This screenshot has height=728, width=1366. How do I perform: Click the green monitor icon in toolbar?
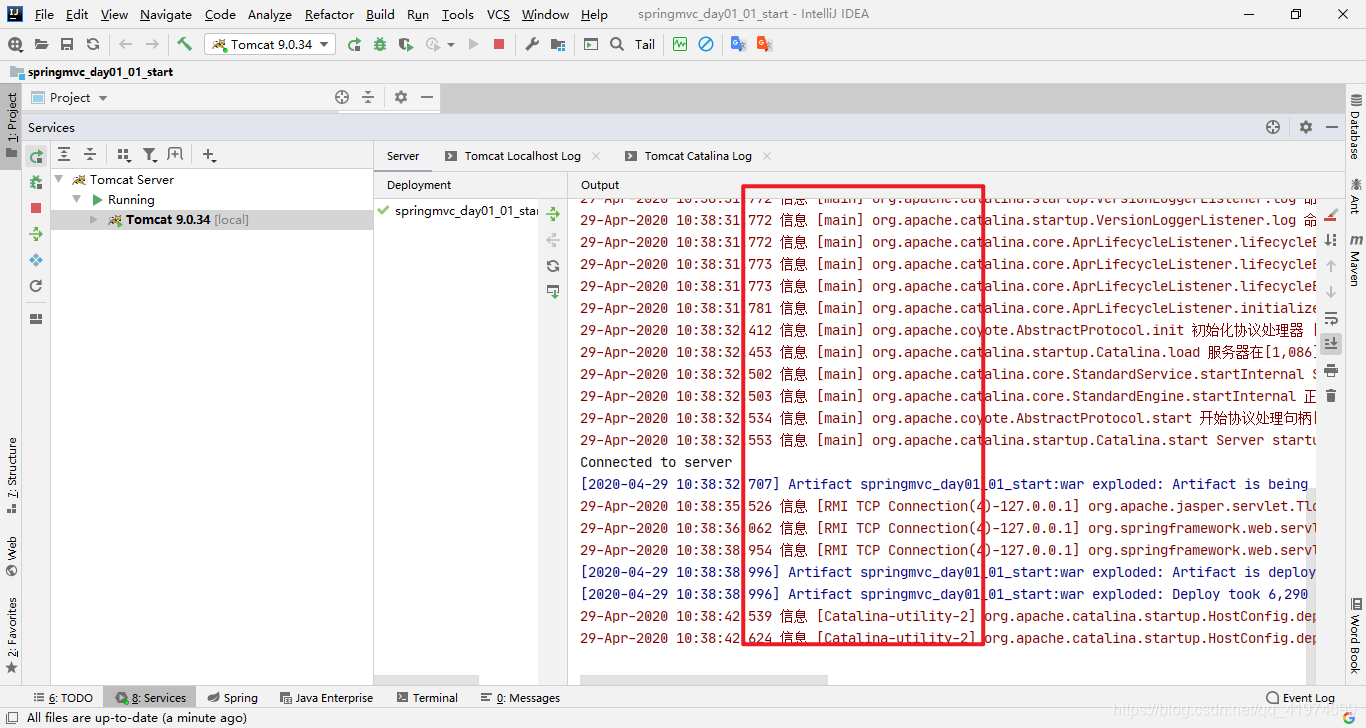(x=680, y=44)
